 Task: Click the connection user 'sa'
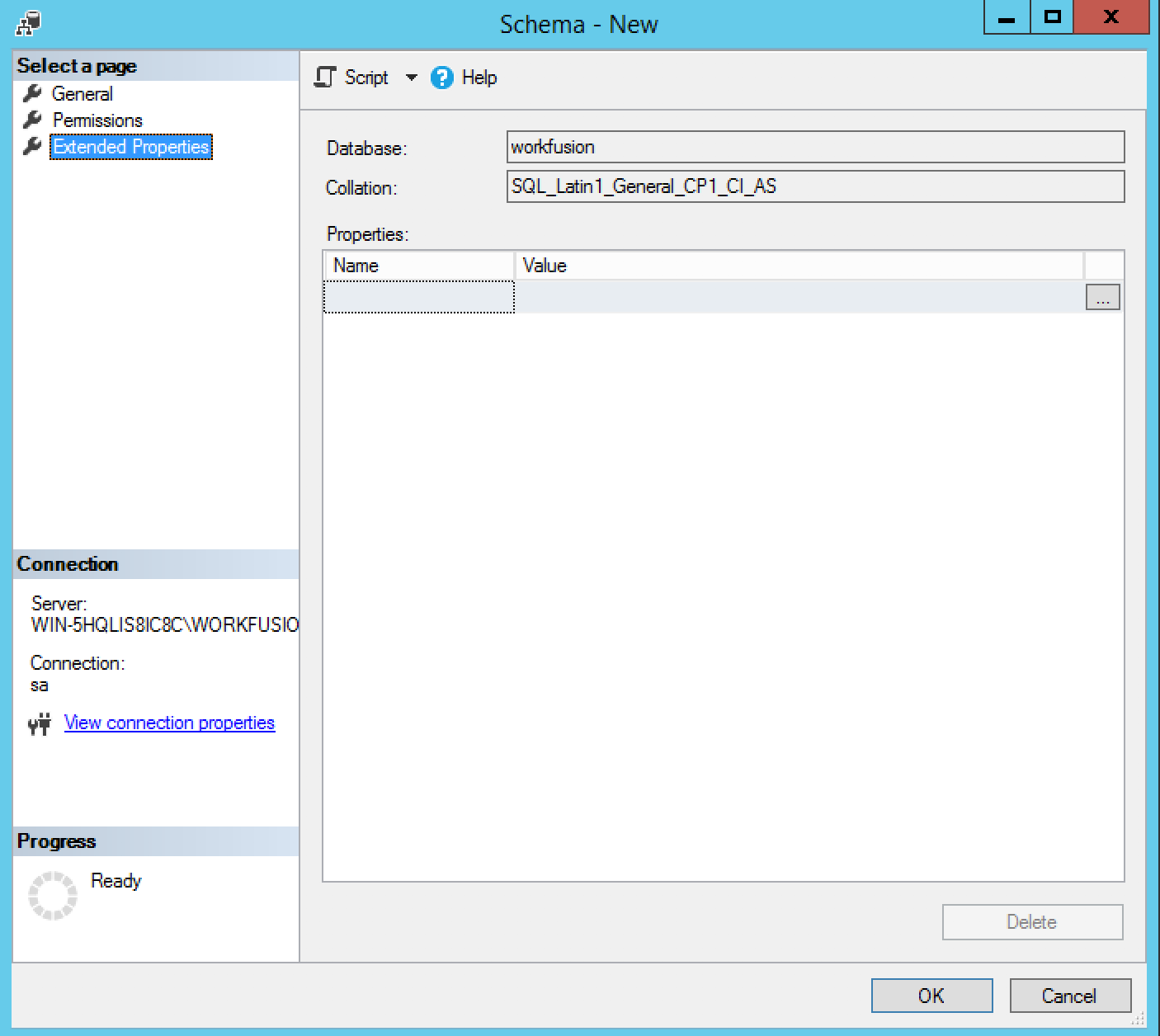[40, 685]
